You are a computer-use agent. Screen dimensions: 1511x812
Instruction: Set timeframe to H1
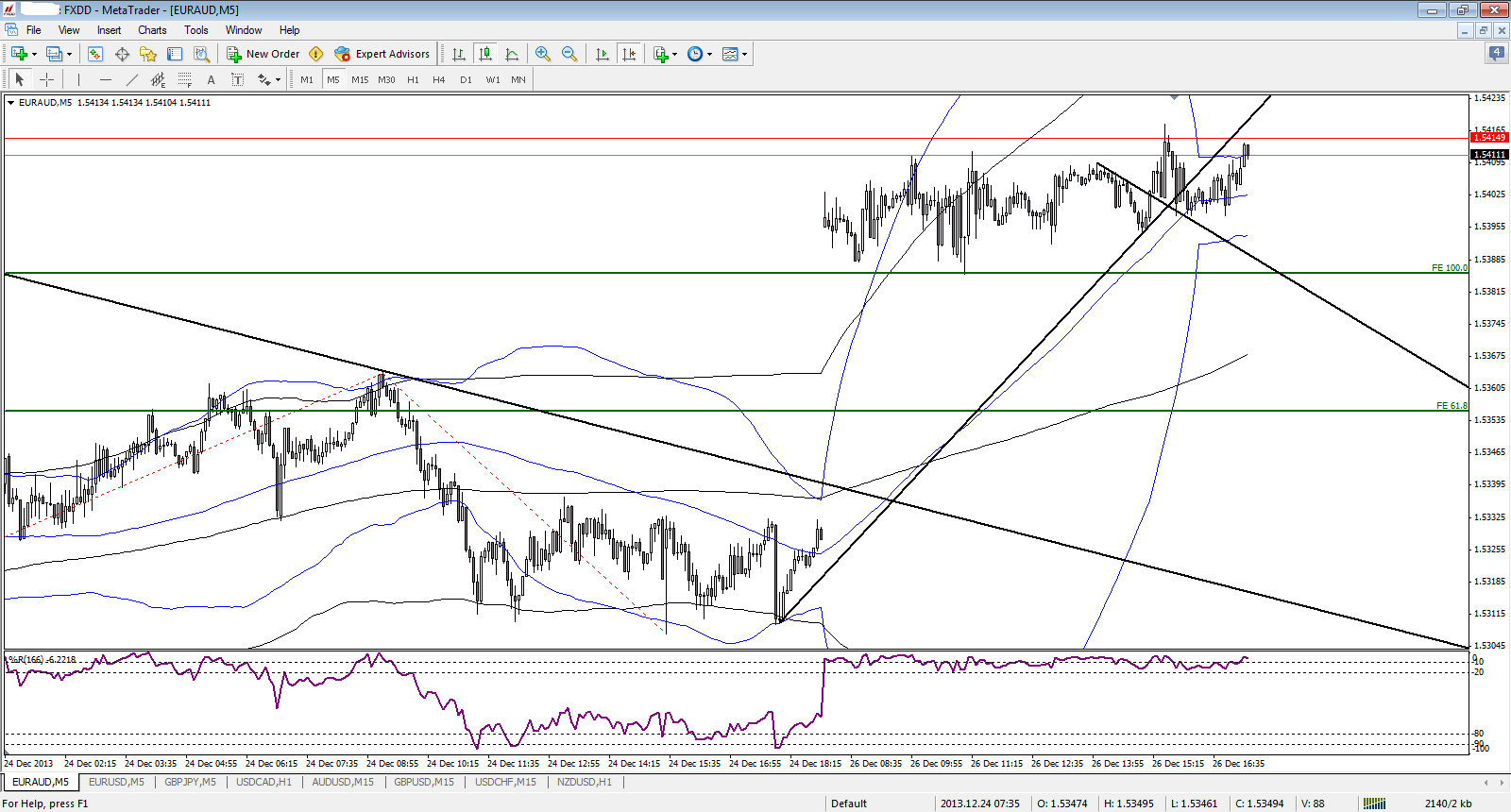[413, 79]
